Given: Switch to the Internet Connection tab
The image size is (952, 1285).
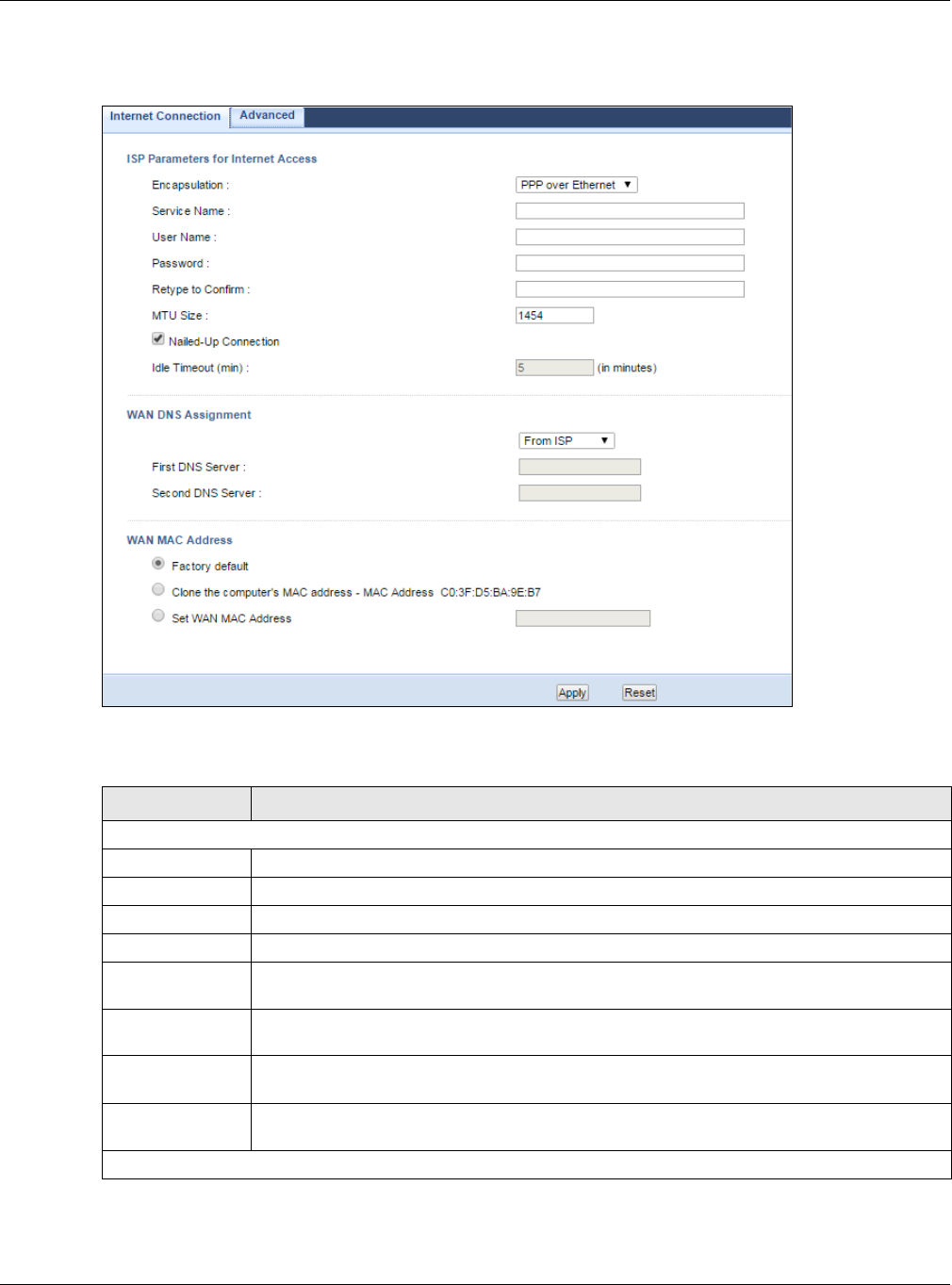Looking at the screenshot, I should 165,117.
